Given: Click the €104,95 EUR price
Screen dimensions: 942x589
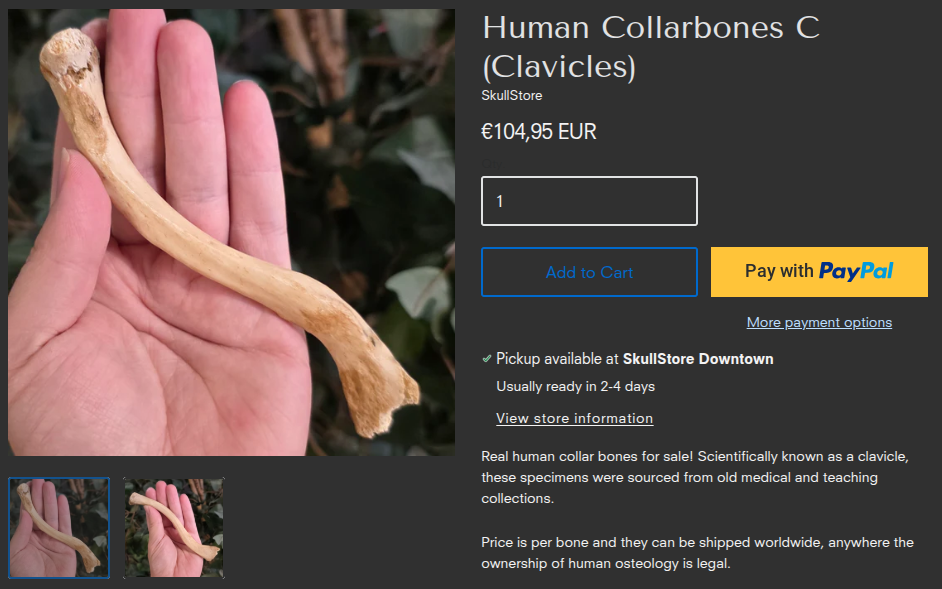Looking at the screenshot, I should (x=539, y=132).
